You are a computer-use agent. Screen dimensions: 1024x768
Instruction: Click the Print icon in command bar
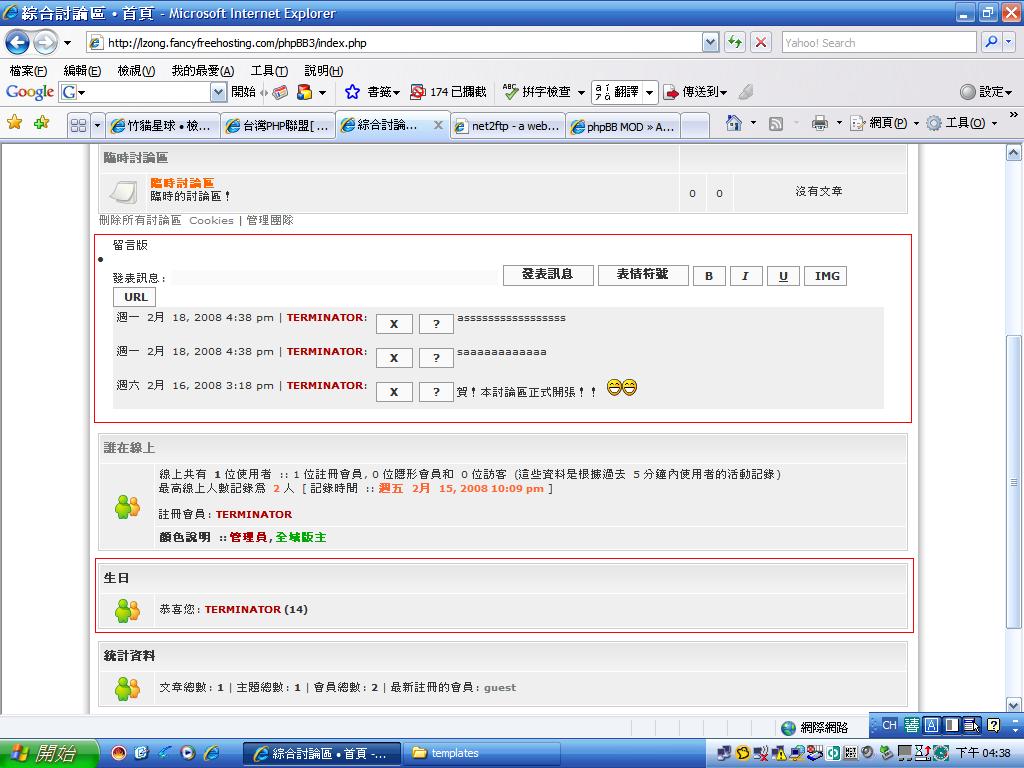pos(820,123)
